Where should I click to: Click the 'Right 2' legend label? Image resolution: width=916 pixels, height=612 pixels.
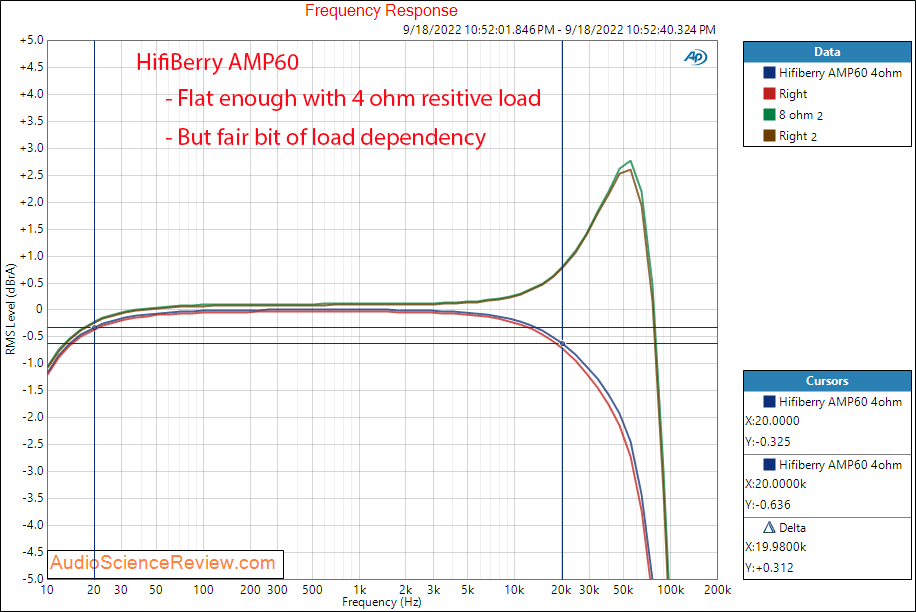click(x=798, y=136)
